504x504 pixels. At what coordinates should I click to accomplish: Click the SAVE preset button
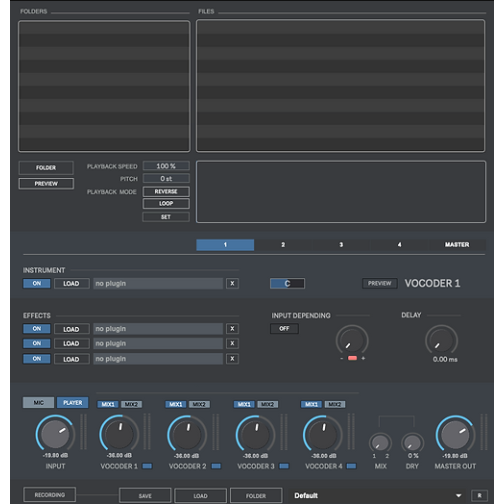pos(145,496)
